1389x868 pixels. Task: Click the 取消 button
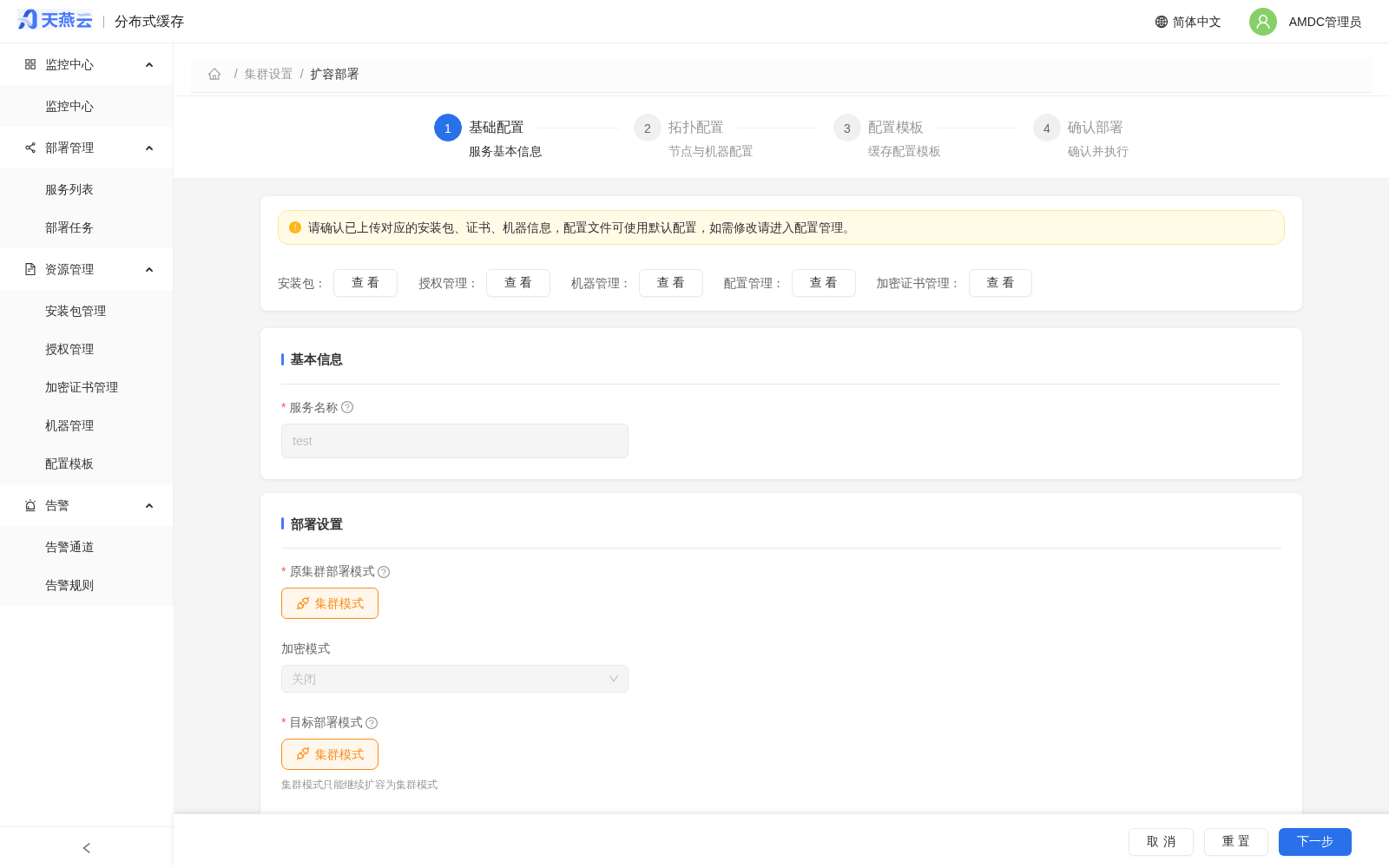[1161, 842]
